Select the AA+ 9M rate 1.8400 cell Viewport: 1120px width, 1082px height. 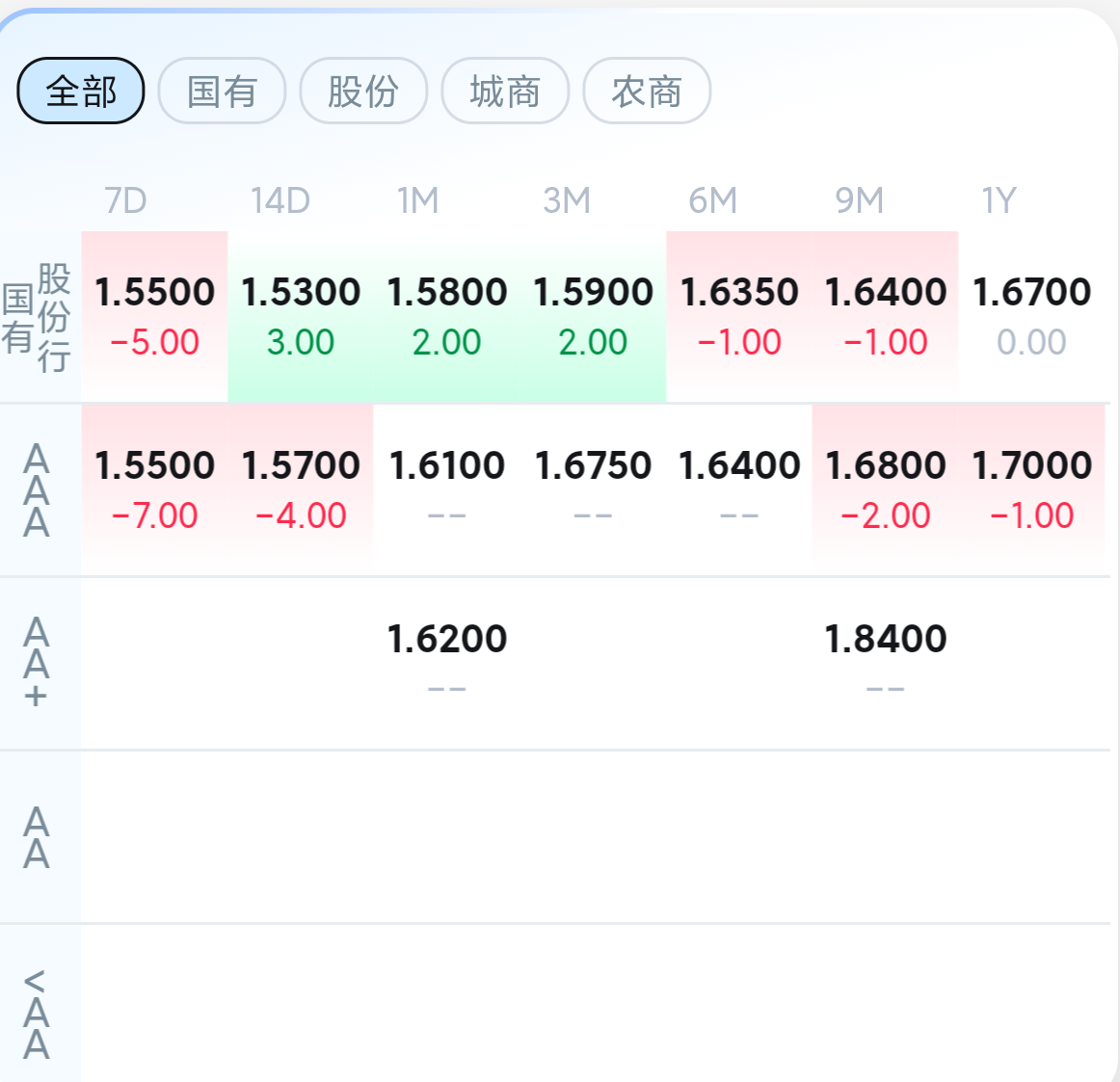(x=885, y=664)
